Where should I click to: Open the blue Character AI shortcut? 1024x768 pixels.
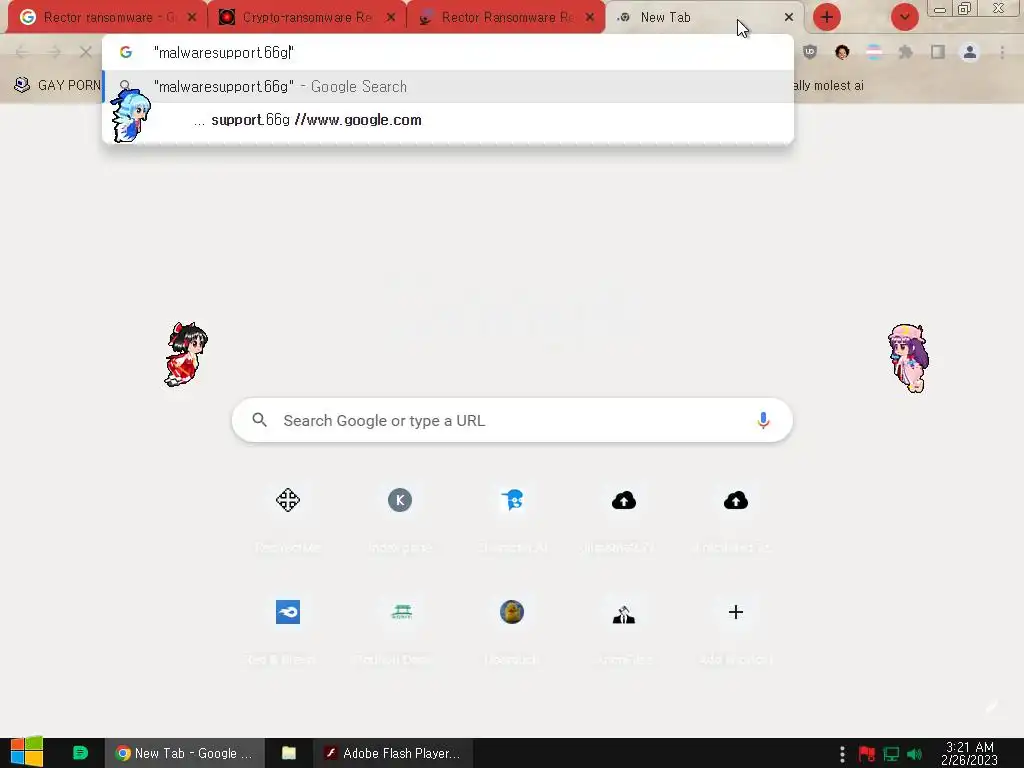click(512, 500)
